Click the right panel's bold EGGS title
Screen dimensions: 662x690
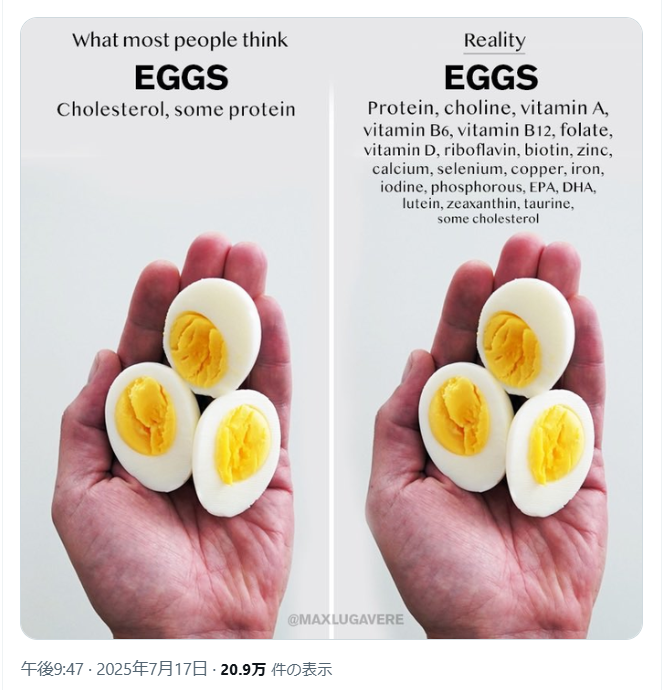490,78
